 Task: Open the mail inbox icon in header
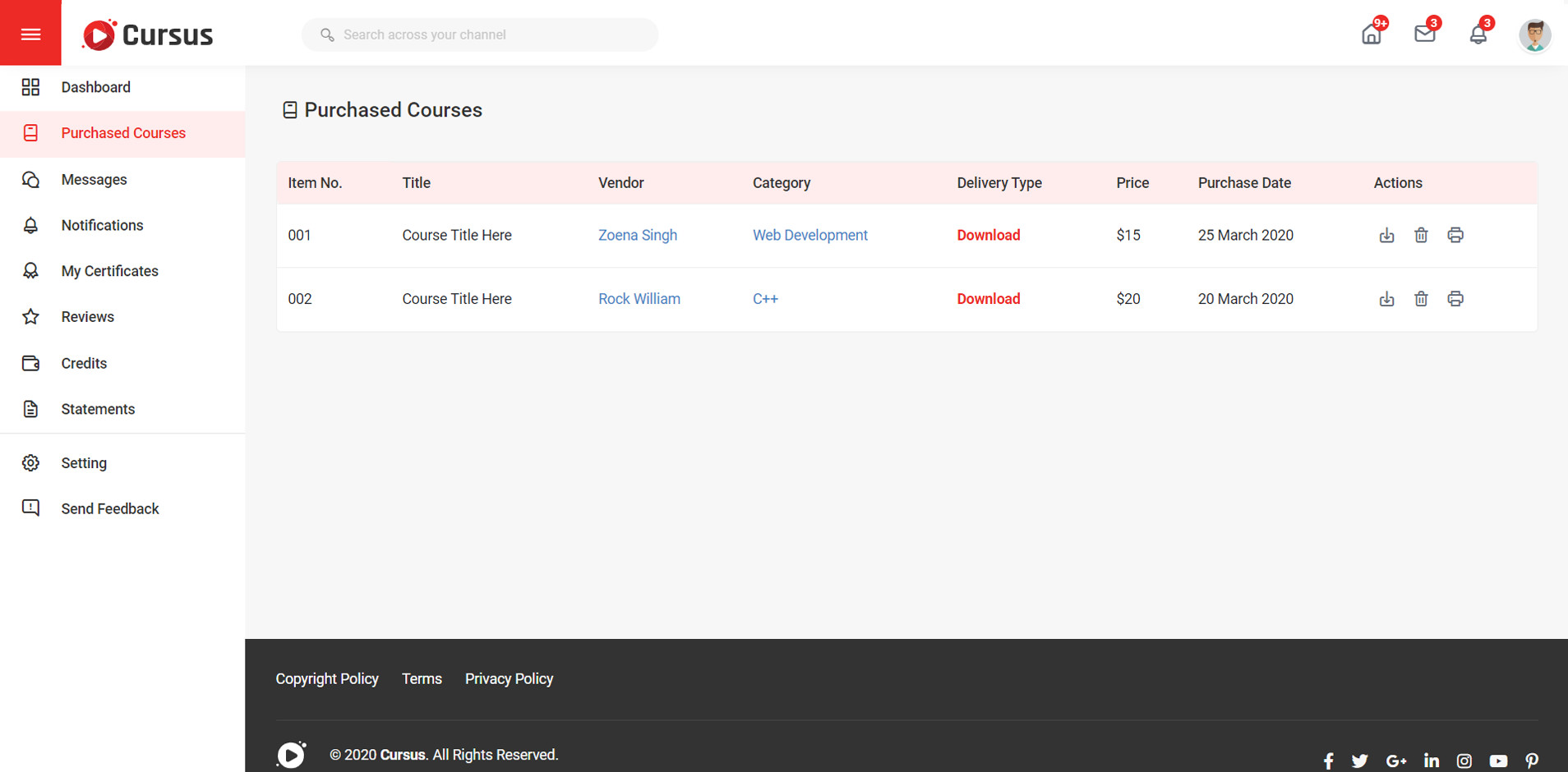(x=1424, y=34)
